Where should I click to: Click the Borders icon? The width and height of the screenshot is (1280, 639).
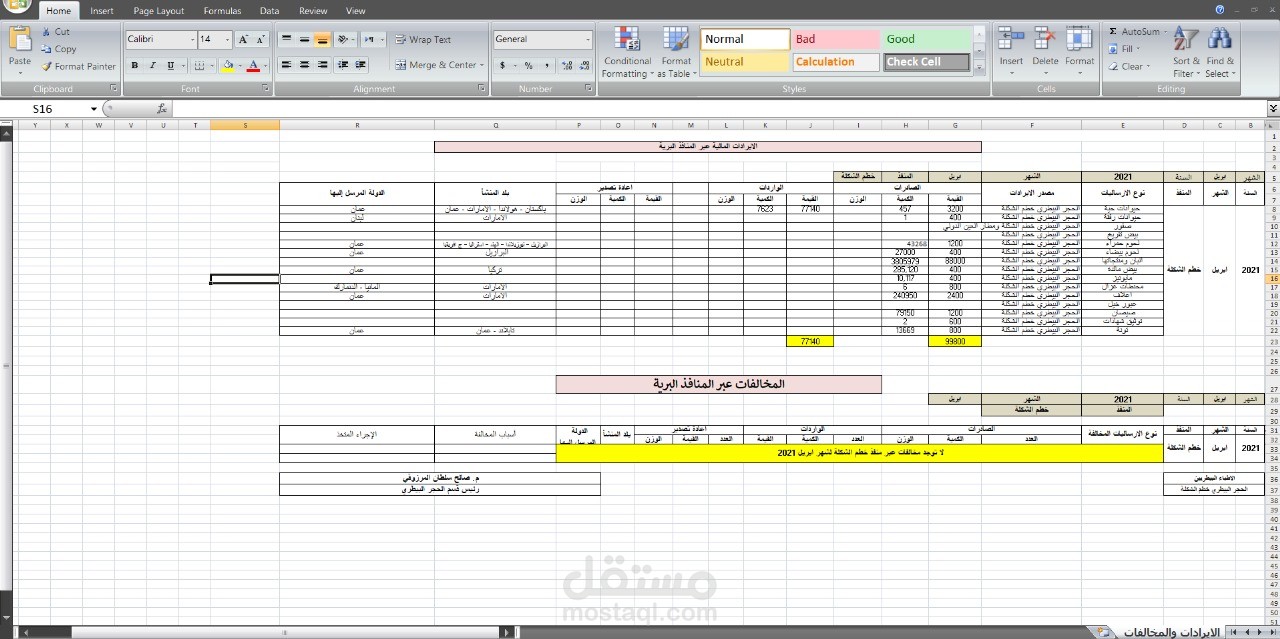pyautogui.click(x=199, y=66)
